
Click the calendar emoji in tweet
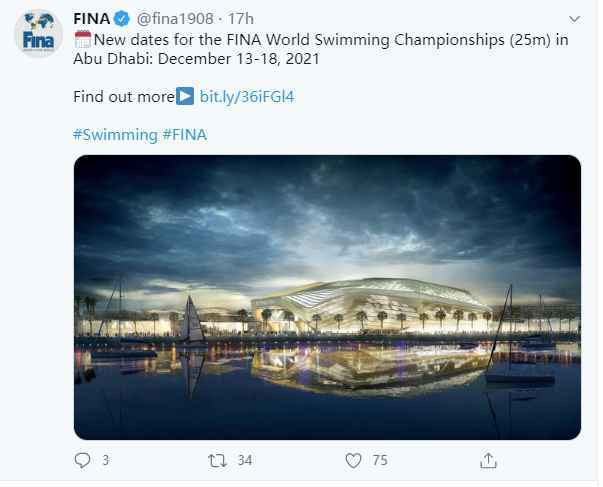pyautogui.click(x=83, y=39)
